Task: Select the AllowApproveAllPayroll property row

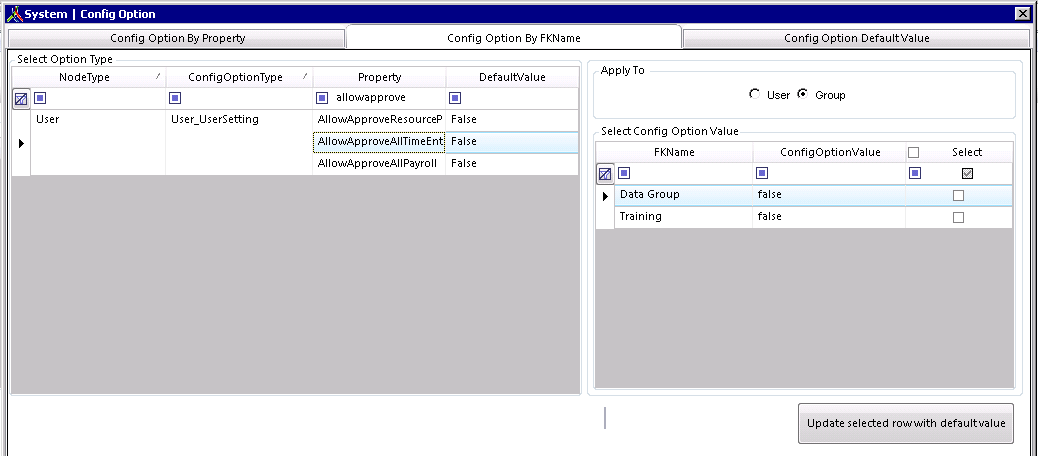Action: click(x=379, y=163)
